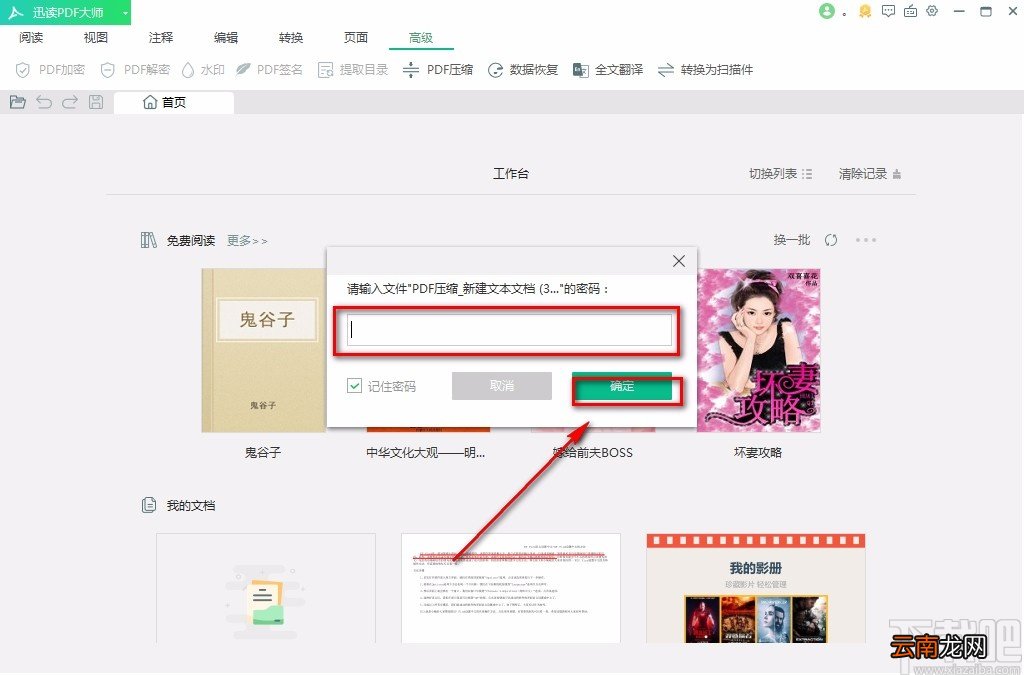The height and width of the screenshot is (675, 1024).
Task: Click the 取消 button
Action: coord(502,386)
